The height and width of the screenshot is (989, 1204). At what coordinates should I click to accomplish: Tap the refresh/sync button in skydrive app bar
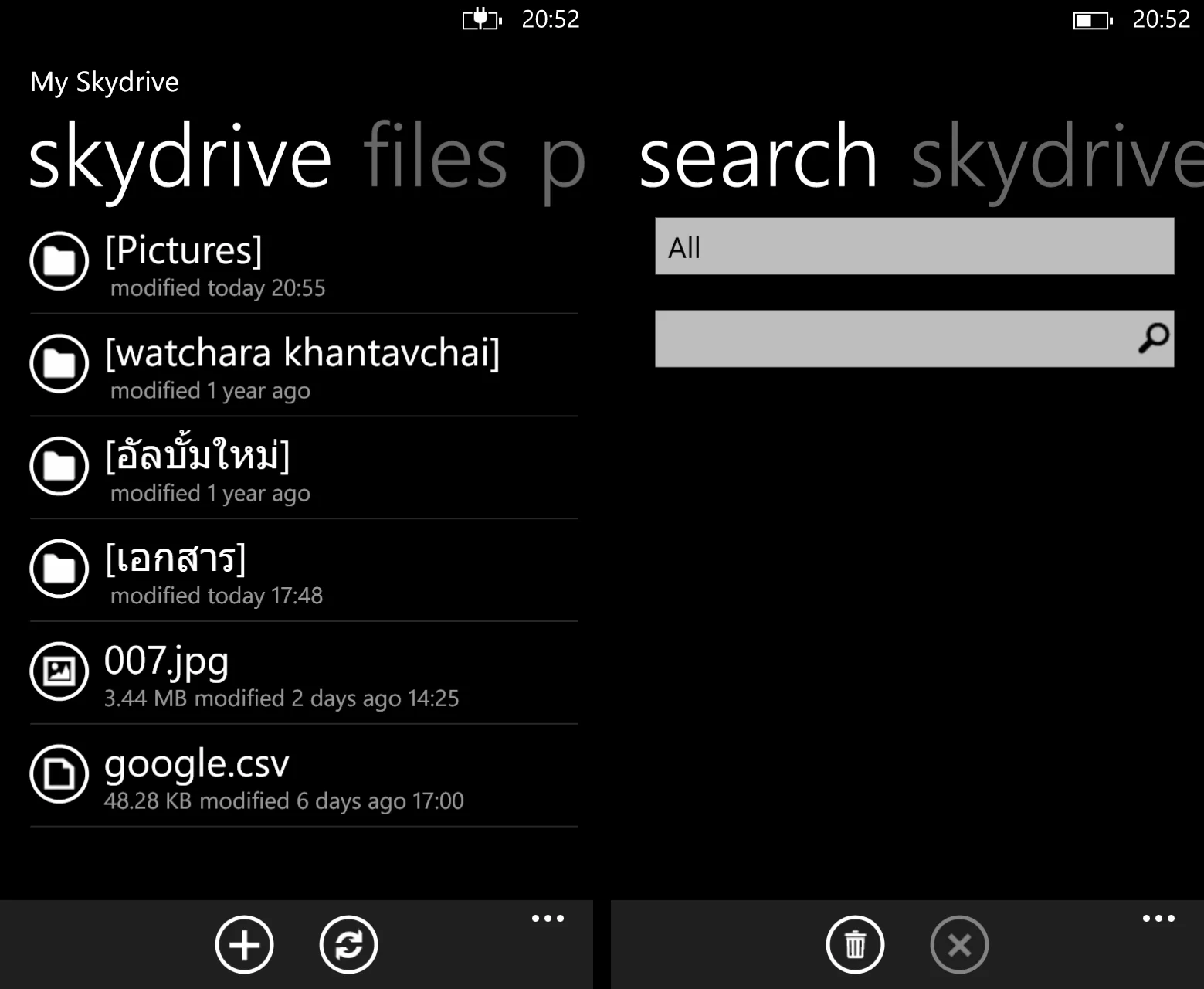[348, 945]
